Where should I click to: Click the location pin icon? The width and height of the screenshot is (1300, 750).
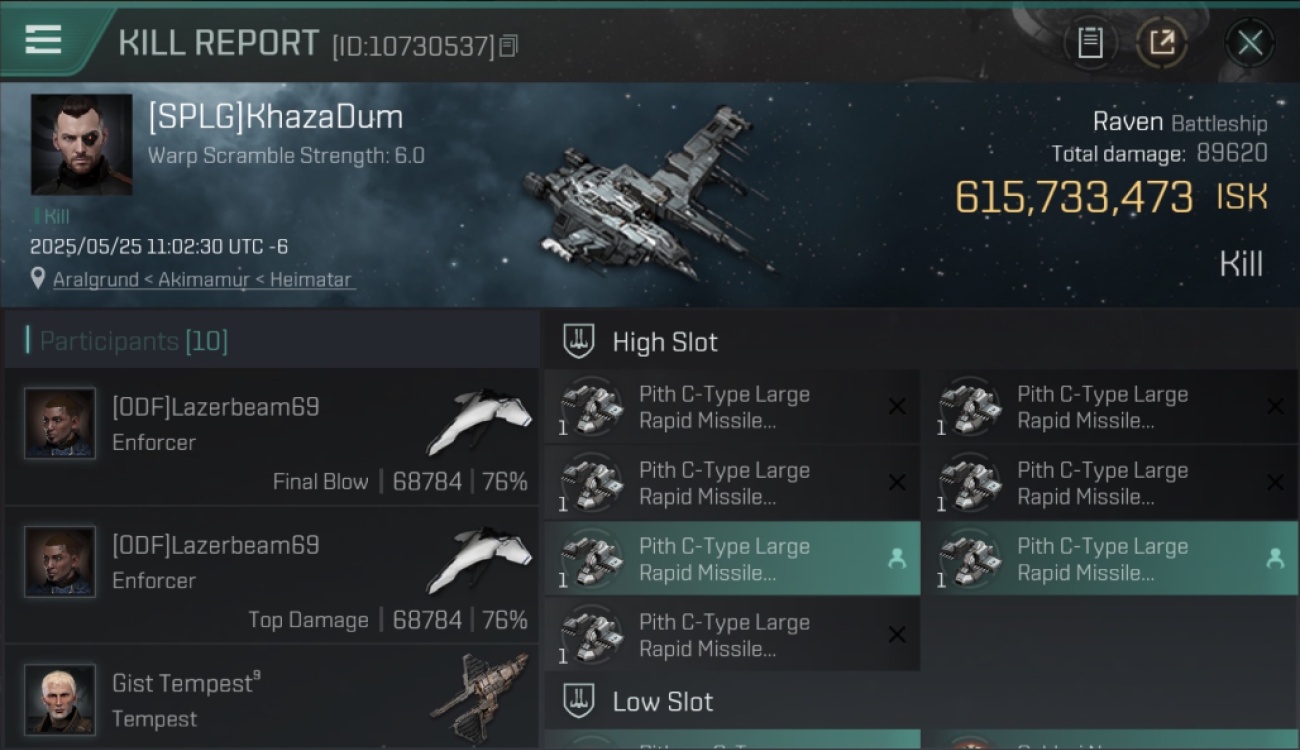tap(38, 279)
